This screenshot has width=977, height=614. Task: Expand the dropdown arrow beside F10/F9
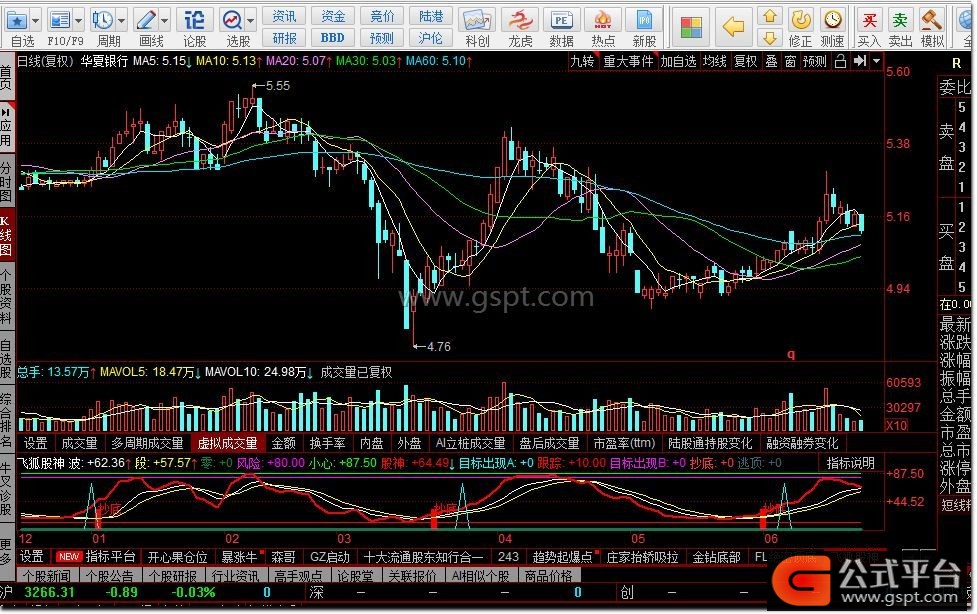coord(79,21)
